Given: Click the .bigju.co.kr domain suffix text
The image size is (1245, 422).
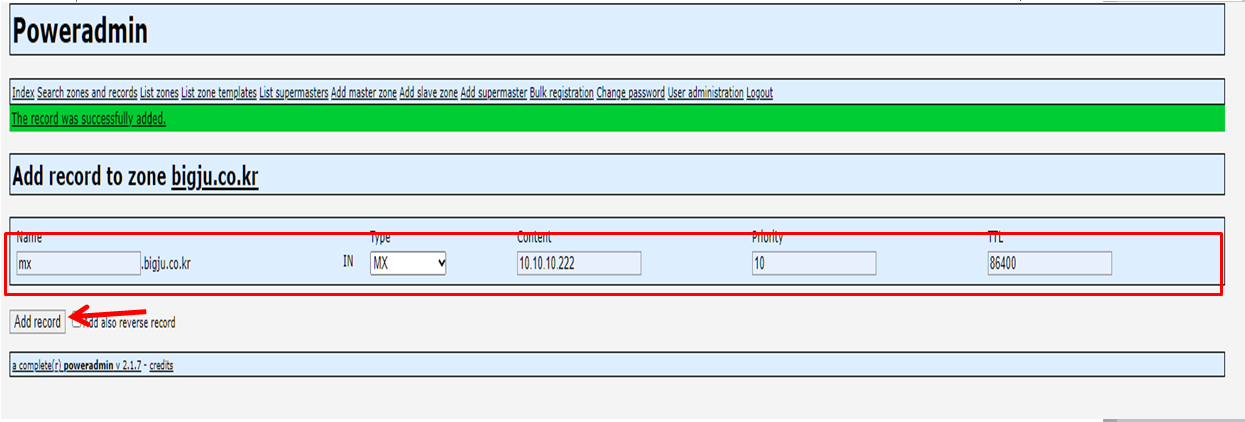Looking at the screenshot, I should coord(167,264).
